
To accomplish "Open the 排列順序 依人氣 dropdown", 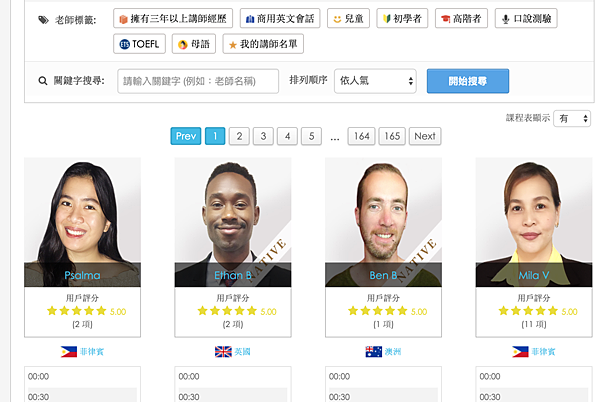I will [375, 81].
